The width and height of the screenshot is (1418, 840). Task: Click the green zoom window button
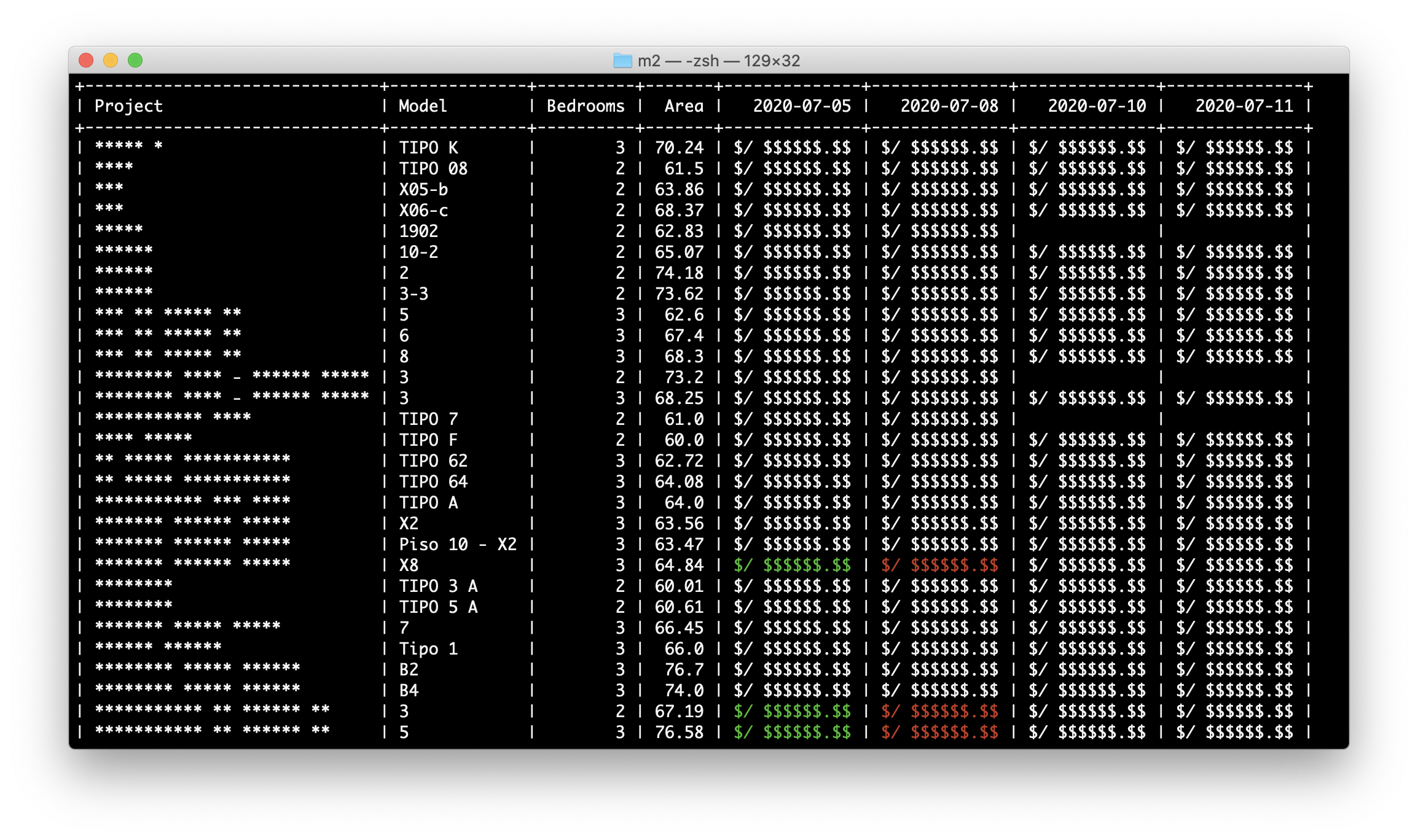(x=135, y=60)
